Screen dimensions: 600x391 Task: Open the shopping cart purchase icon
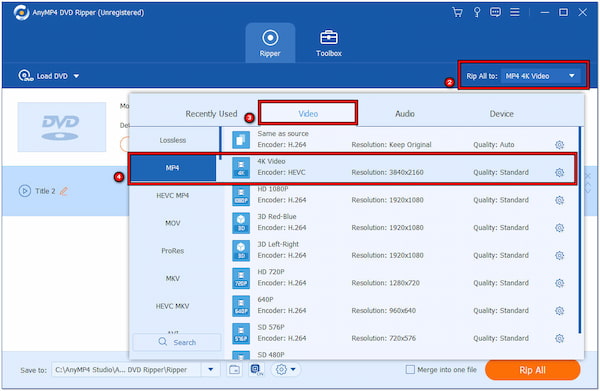457,12
